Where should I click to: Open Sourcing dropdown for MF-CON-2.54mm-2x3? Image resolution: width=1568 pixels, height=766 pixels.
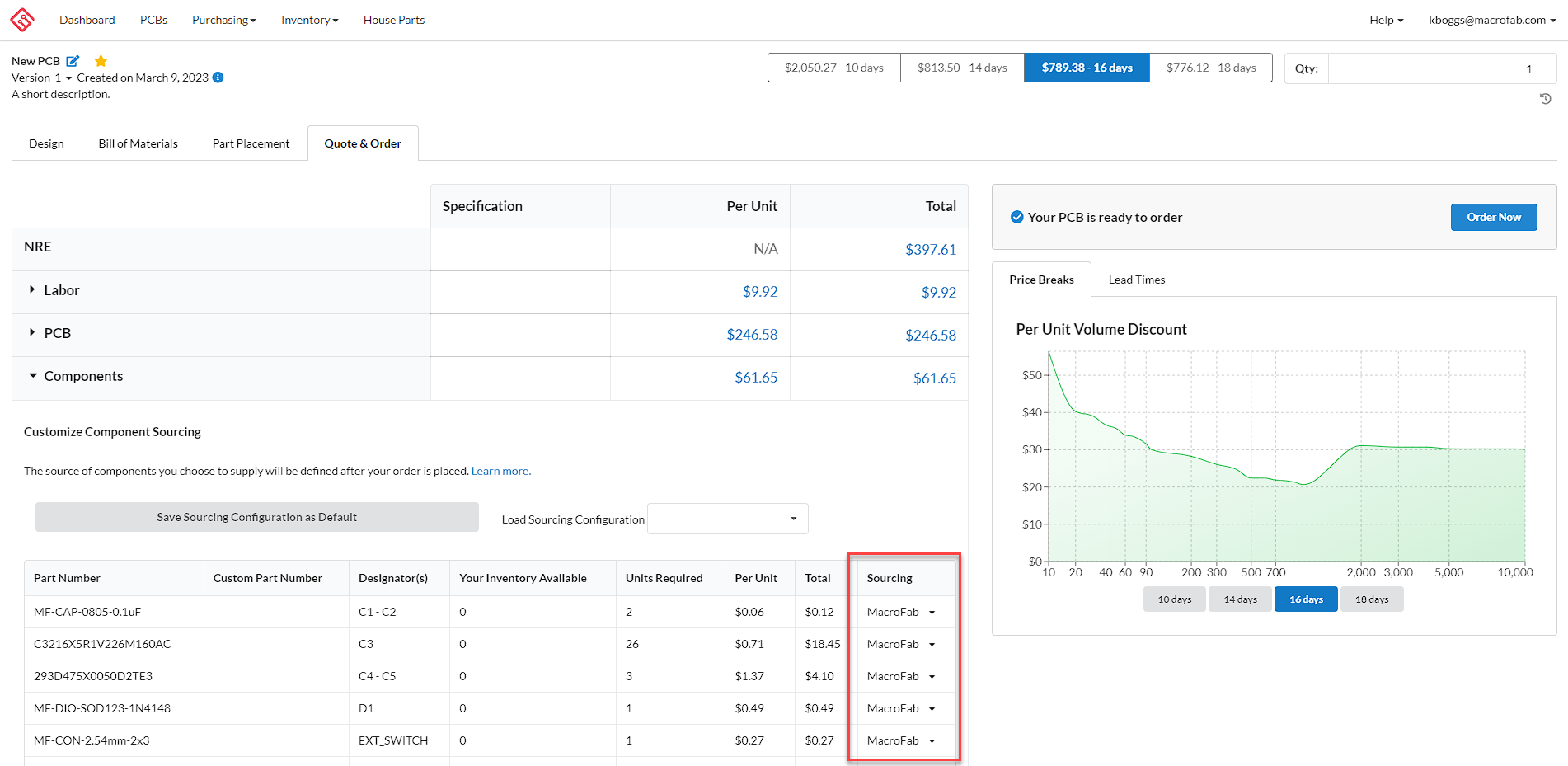(901, 740)
